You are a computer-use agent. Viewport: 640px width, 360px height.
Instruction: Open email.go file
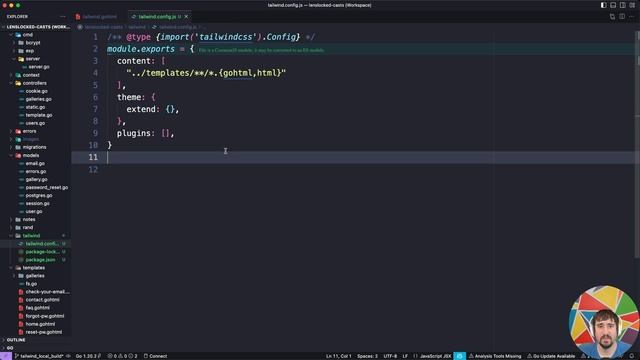tap(35, 163)
